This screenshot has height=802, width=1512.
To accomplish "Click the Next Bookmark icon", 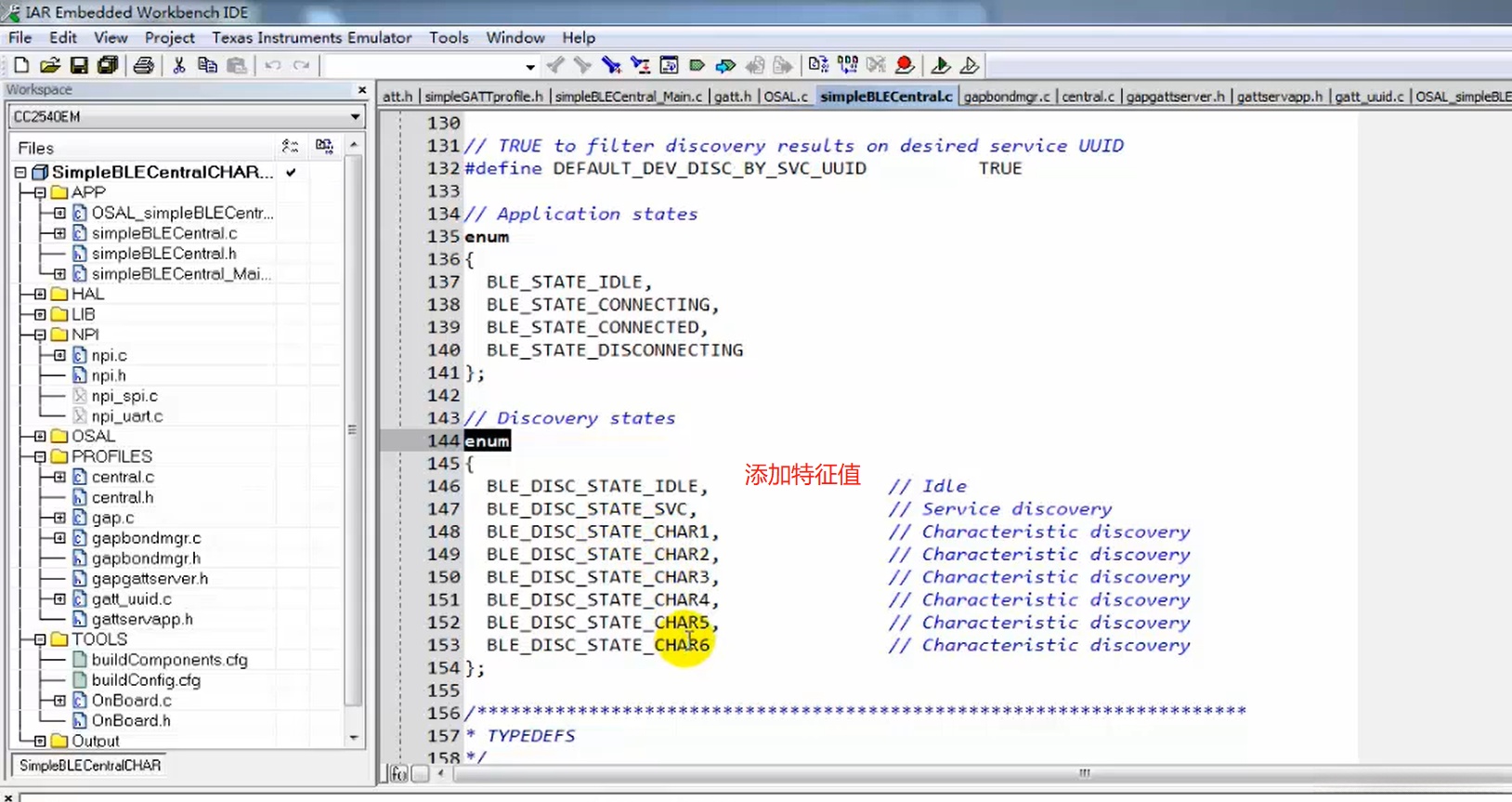I will [725, 65].
